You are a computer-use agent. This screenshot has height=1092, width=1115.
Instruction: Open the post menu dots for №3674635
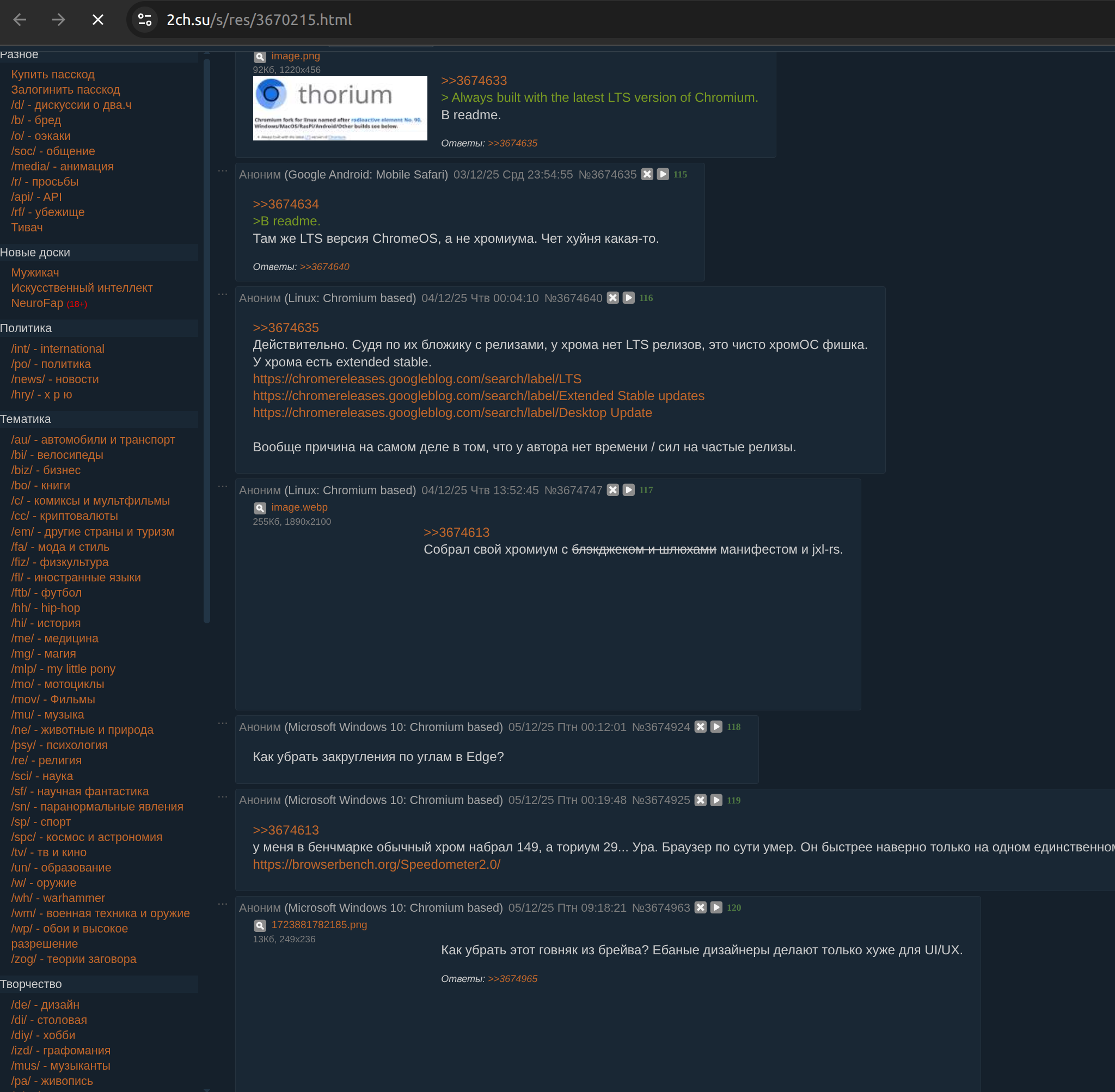coord(223,171)
